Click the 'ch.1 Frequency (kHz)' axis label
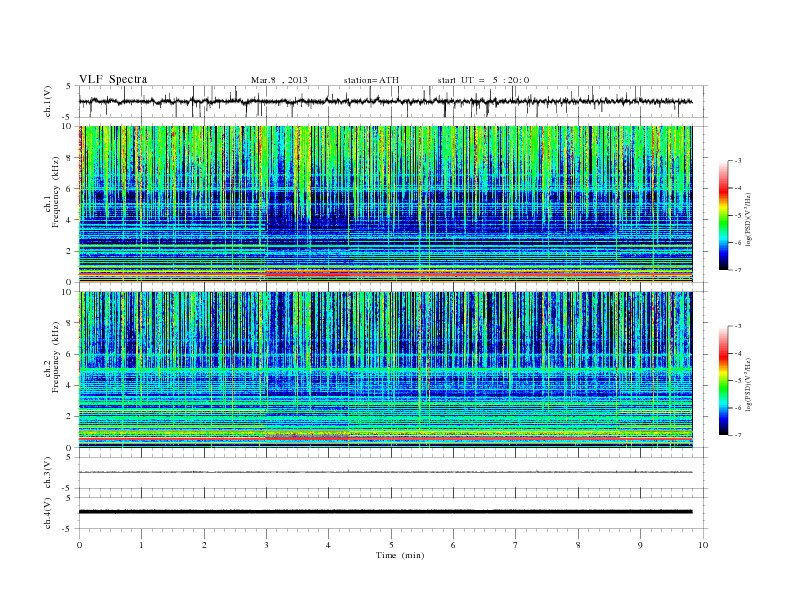 [x=52, y=192]
